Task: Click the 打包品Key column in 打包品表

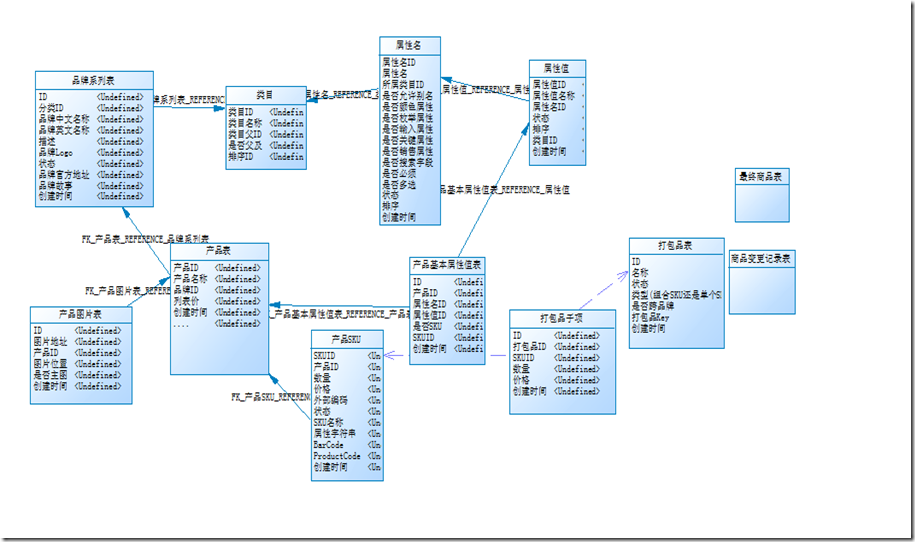Action: [650, 317]
